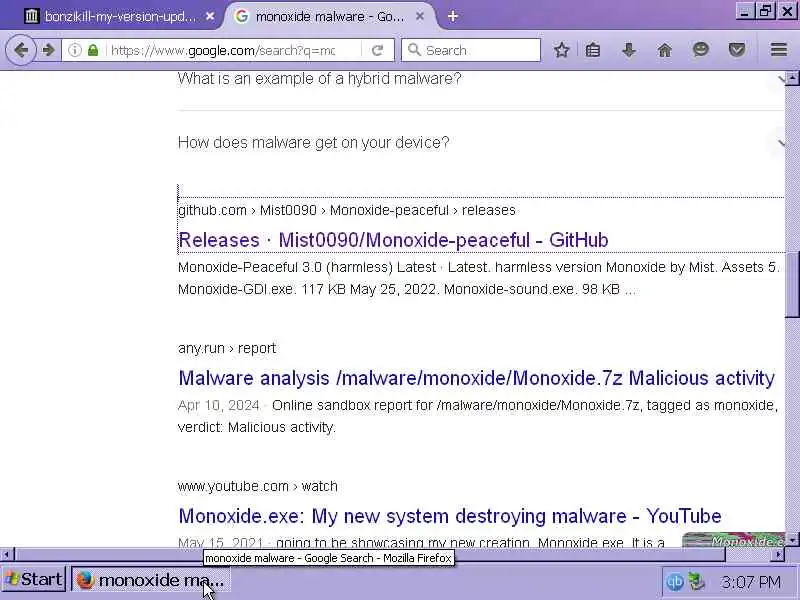Click the 3:07 PM clock

coord(751,582)
